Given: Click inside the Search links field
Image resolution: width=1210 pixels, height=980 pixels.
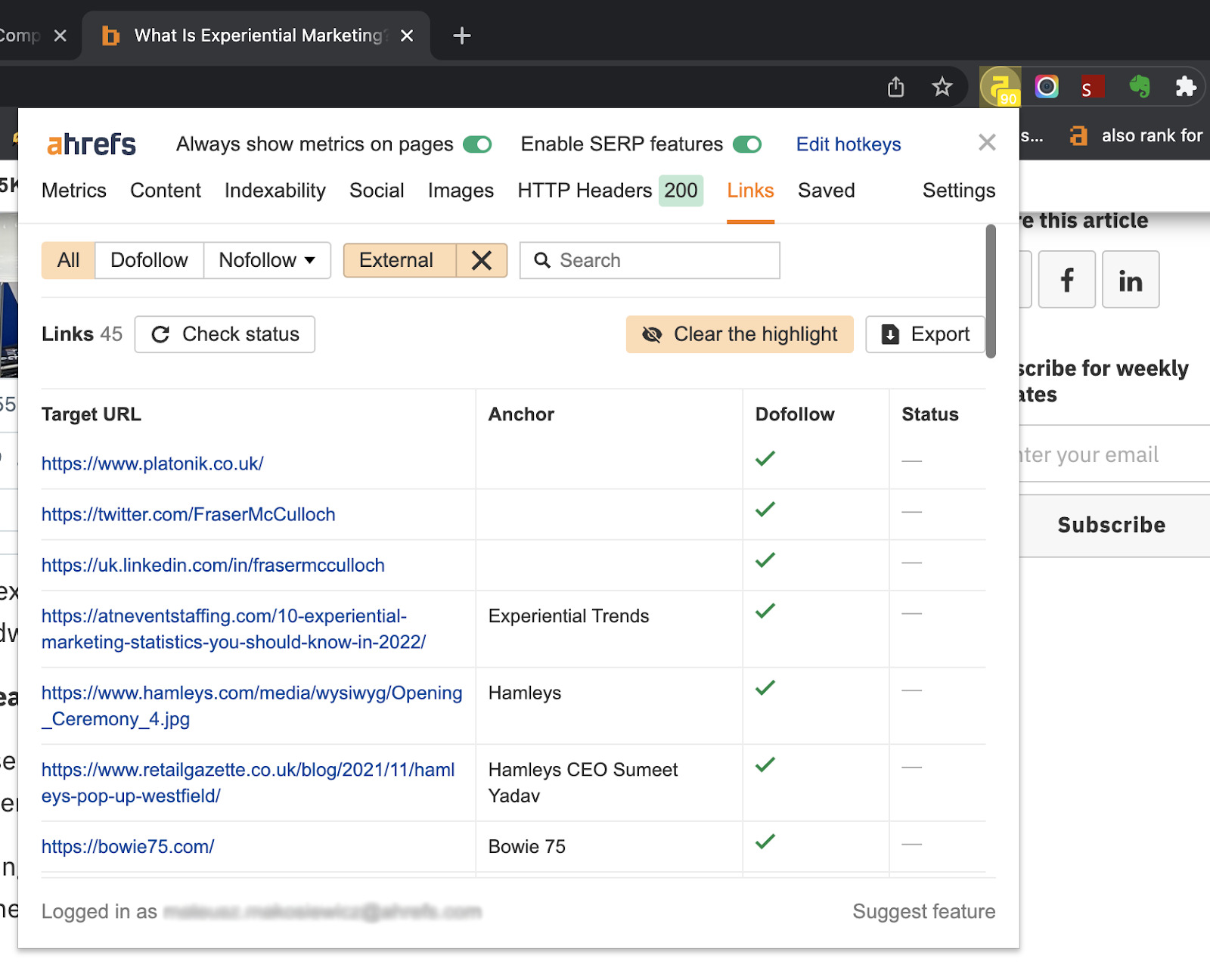Looking at the screenshot, I should coord(649,260).
